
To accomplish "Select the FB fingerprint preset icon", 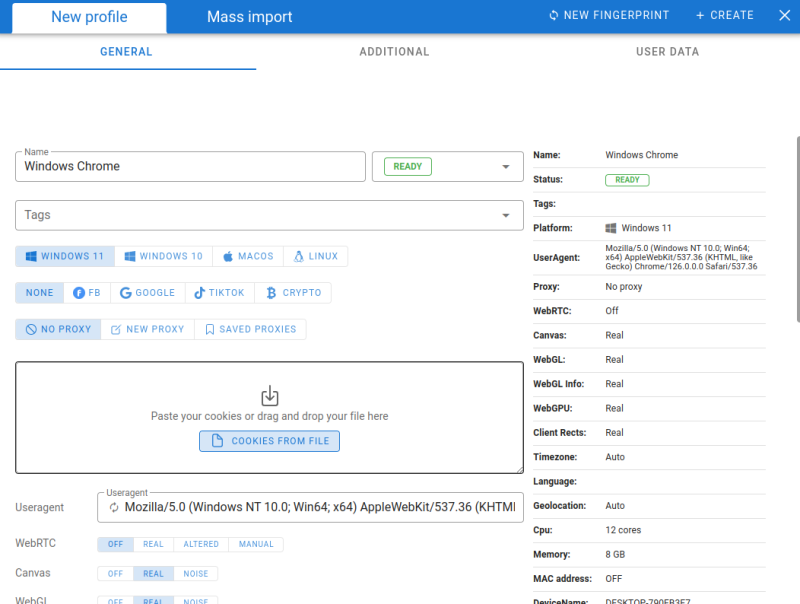I will [x=81, y=292].
